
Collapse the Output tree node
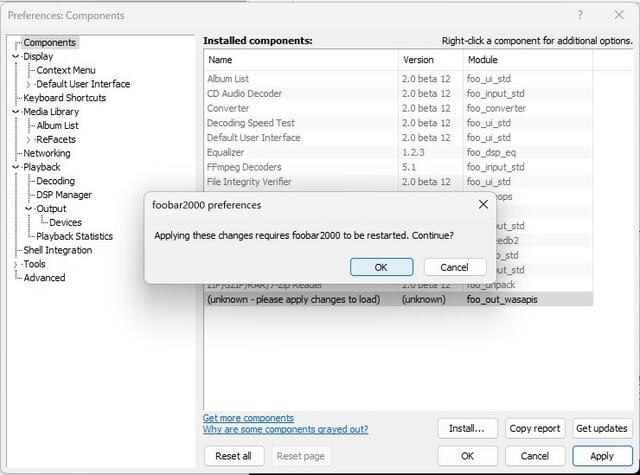[28, 209]
